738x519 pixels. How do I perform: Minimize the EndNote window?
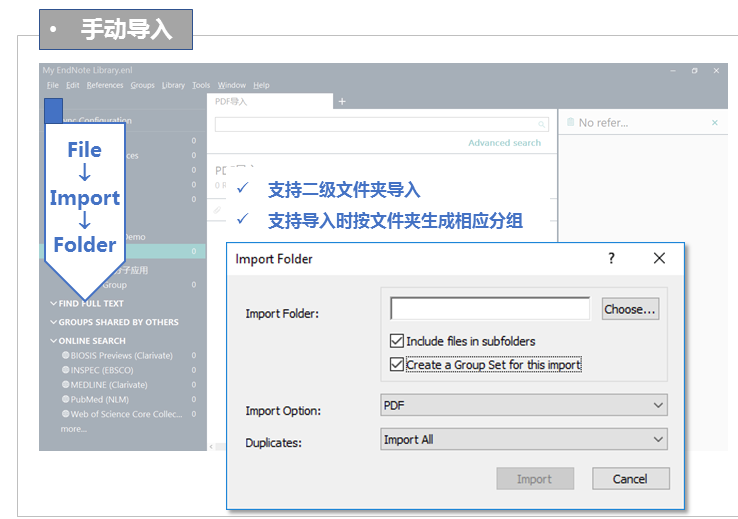pos(673,71)
